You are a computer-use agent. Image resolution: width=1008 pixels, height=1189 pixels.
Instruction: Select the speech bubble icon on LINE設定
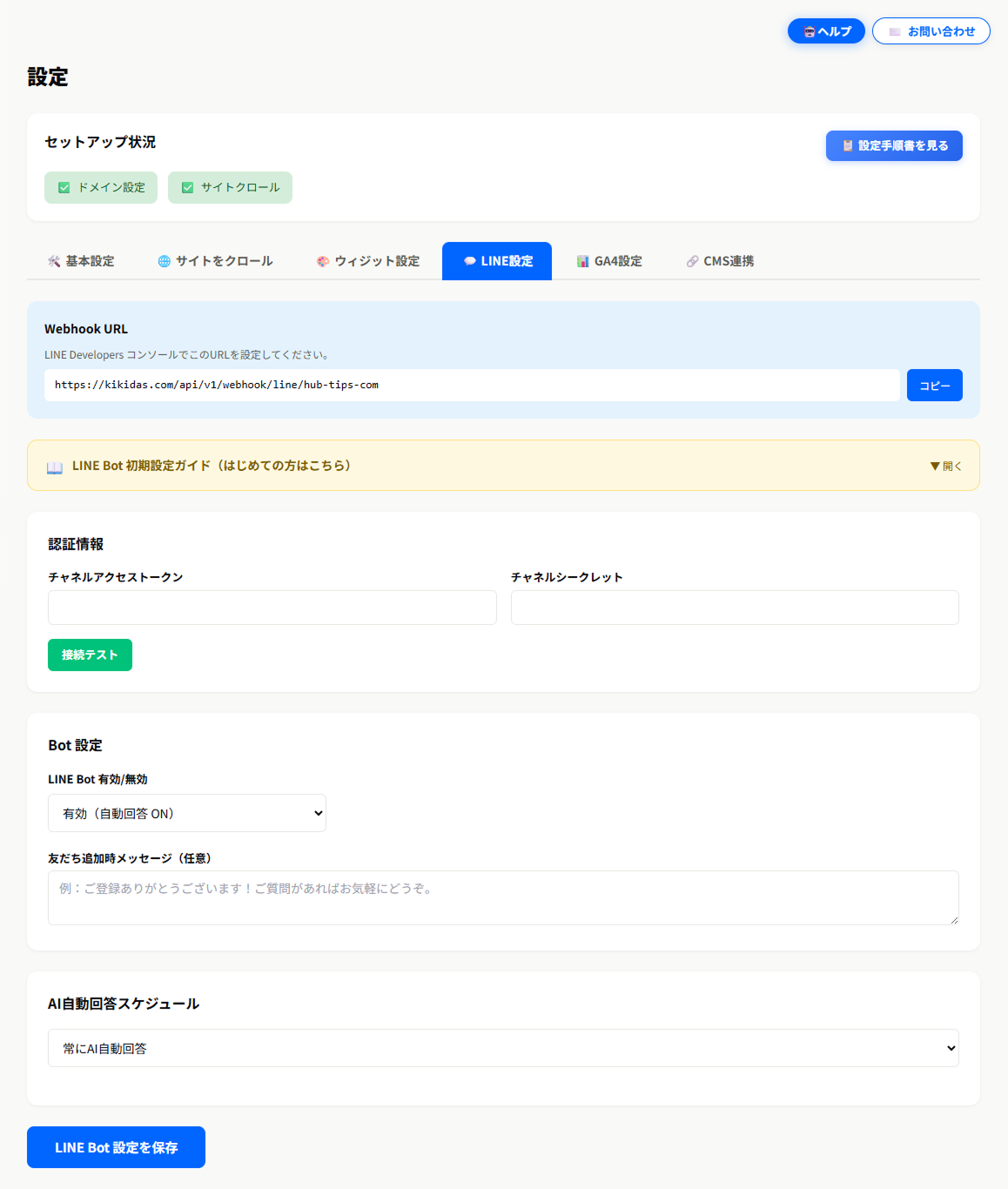point(469,260)
